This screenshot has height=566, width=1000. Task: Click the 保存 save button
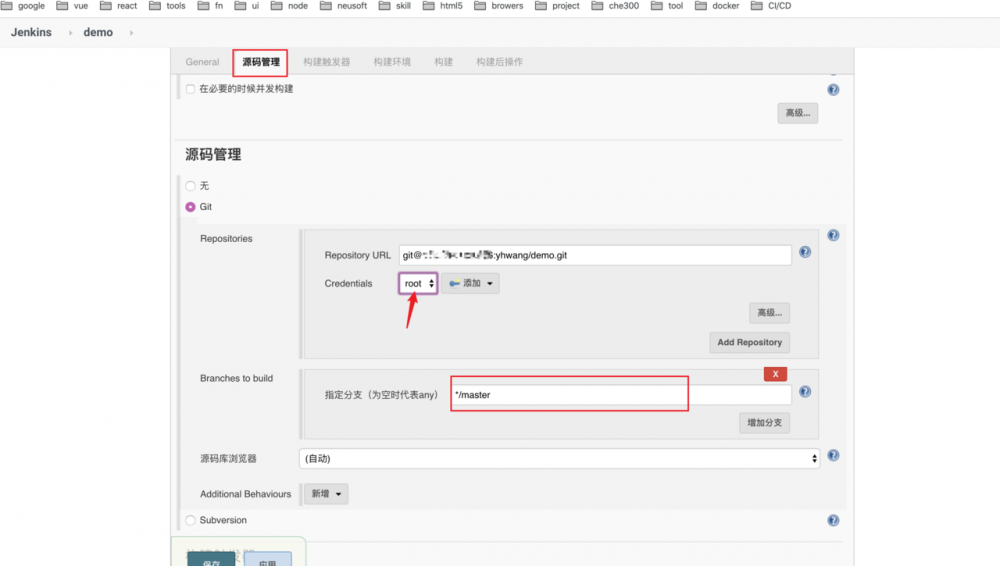pyautogui.click(x=211, y=561)
